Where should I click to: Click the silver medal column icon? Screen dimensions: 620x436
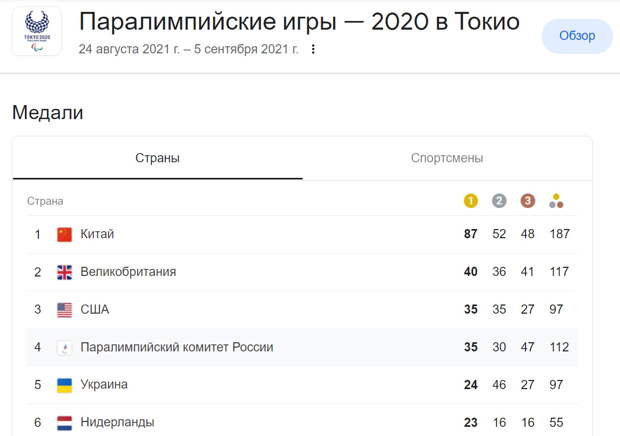click(499, 201)
